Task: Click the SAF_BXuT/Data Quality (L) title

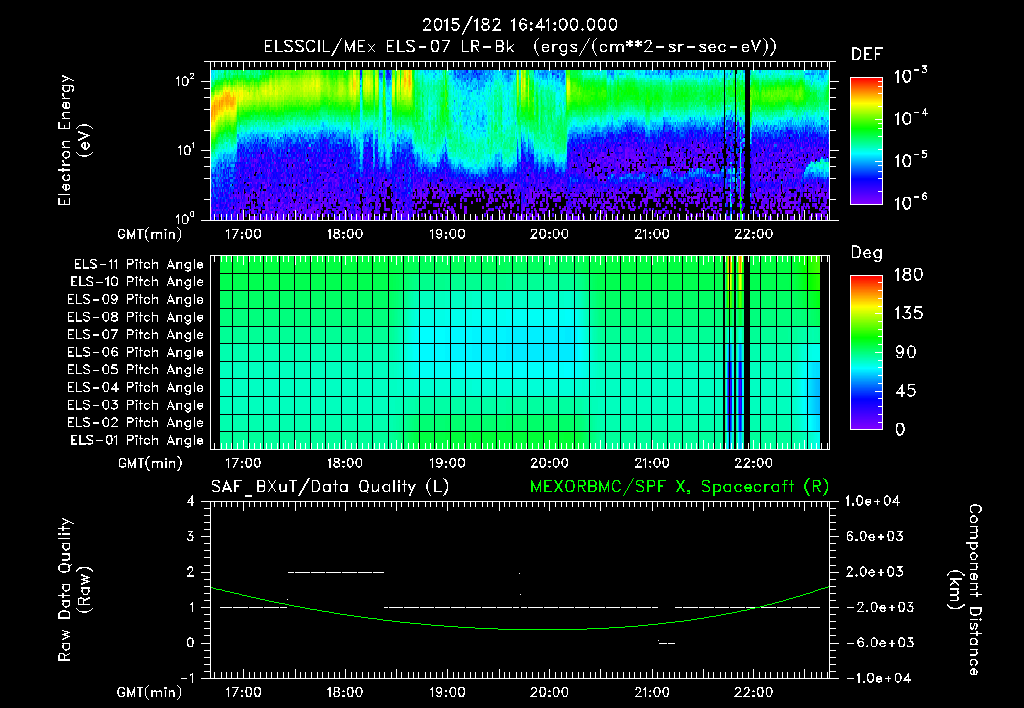Action: tap(330, 487)
